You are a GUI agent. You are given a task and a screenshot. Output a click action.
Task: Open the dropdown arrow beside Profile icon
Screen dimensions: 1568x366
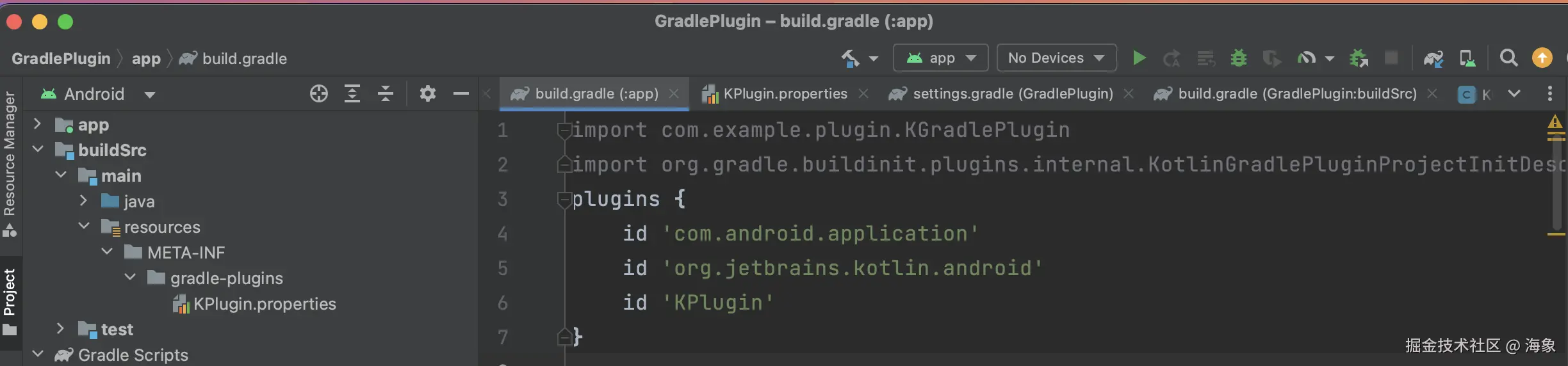coord(1330,59)
